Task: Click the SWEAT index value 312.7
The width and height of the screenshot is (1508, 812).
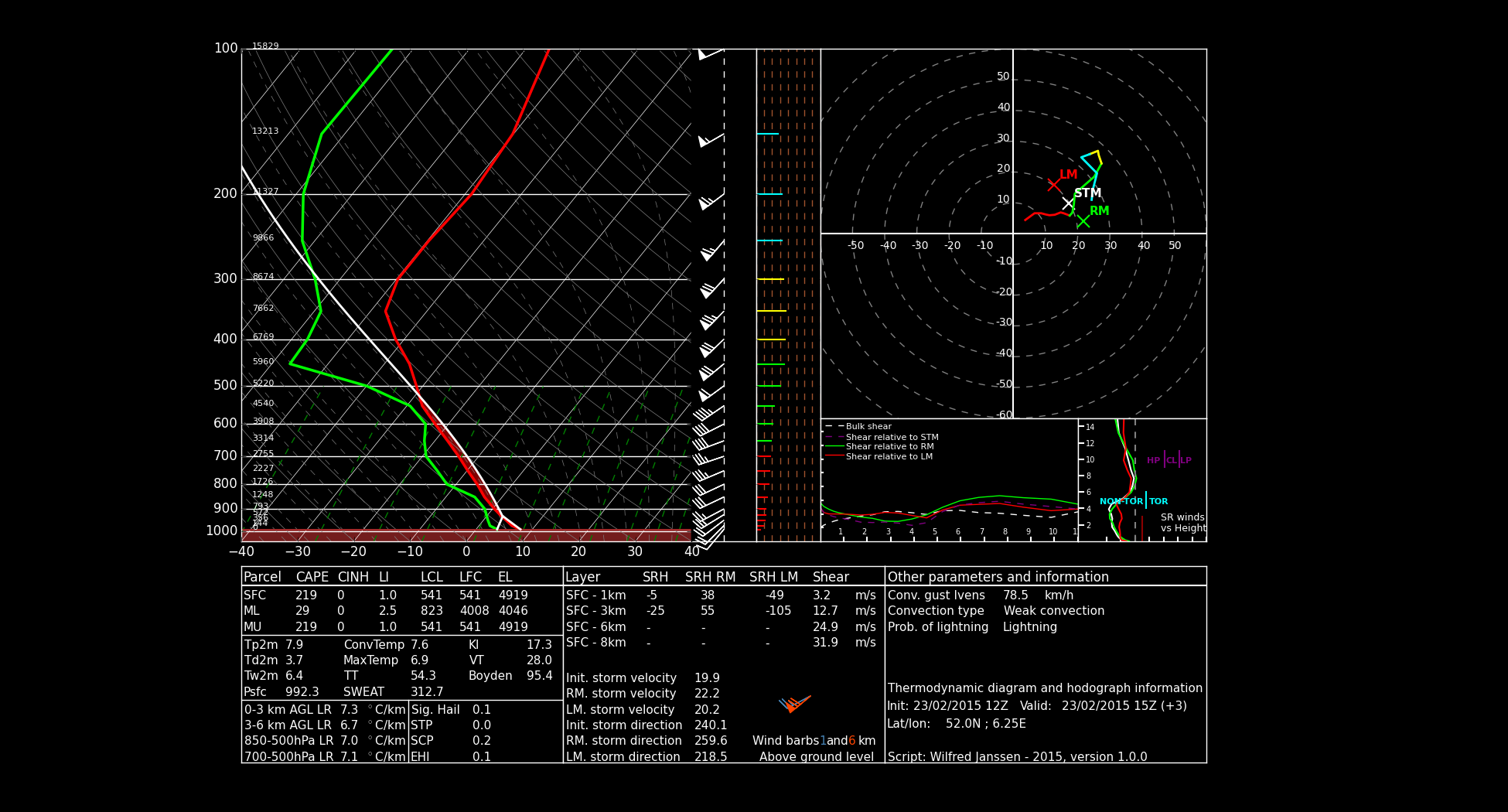Action: (427, 692)
